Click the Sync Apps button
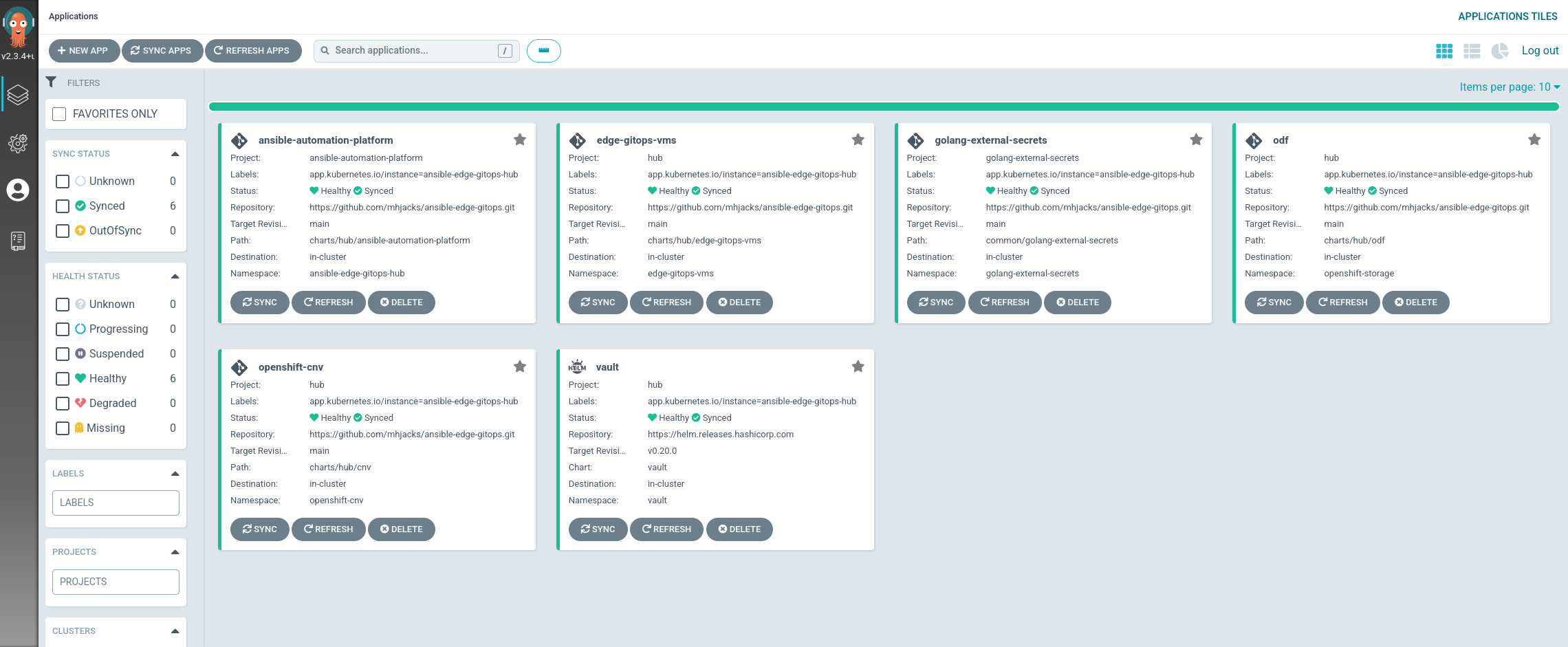 pos(162,51)
